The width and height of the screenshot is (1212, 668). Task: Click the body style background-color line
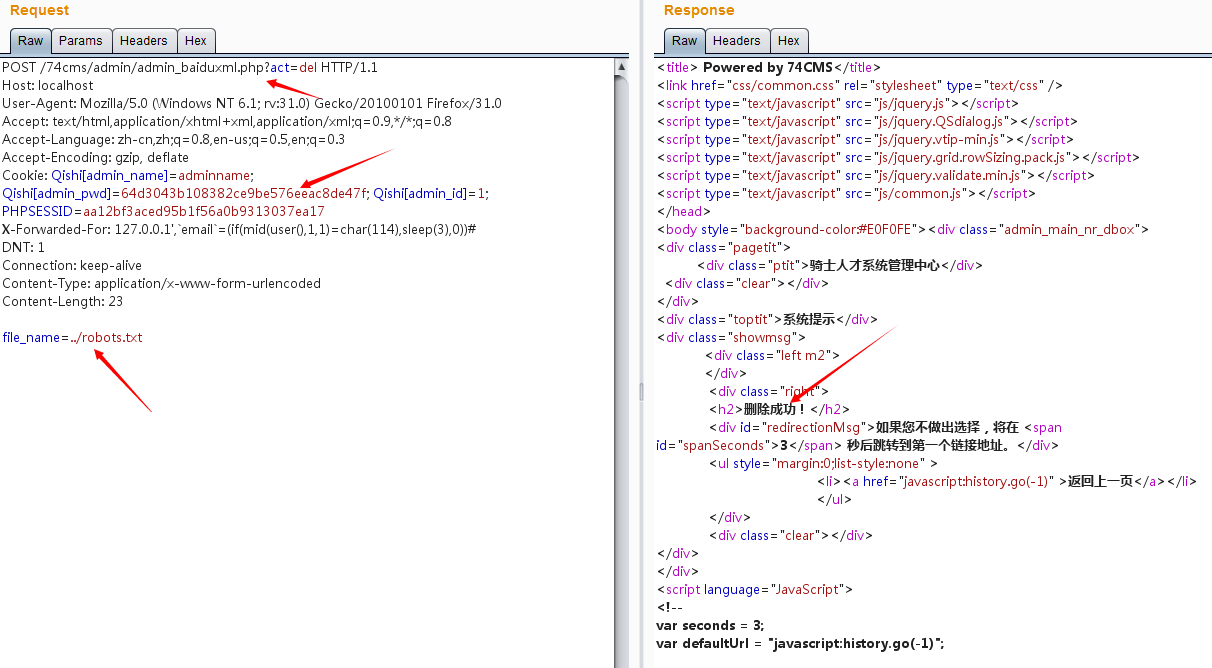[903, 229]
